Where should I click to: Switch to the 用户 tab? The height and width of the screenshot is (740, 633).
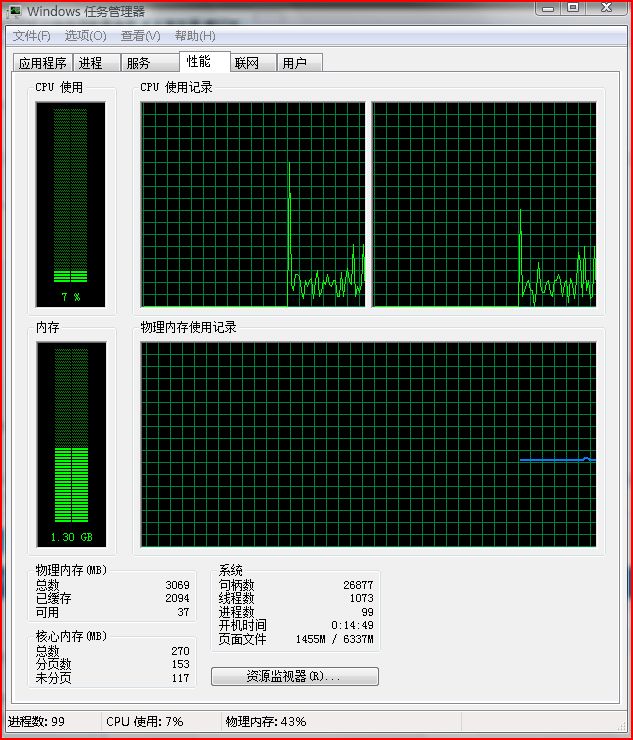point(300,63)
